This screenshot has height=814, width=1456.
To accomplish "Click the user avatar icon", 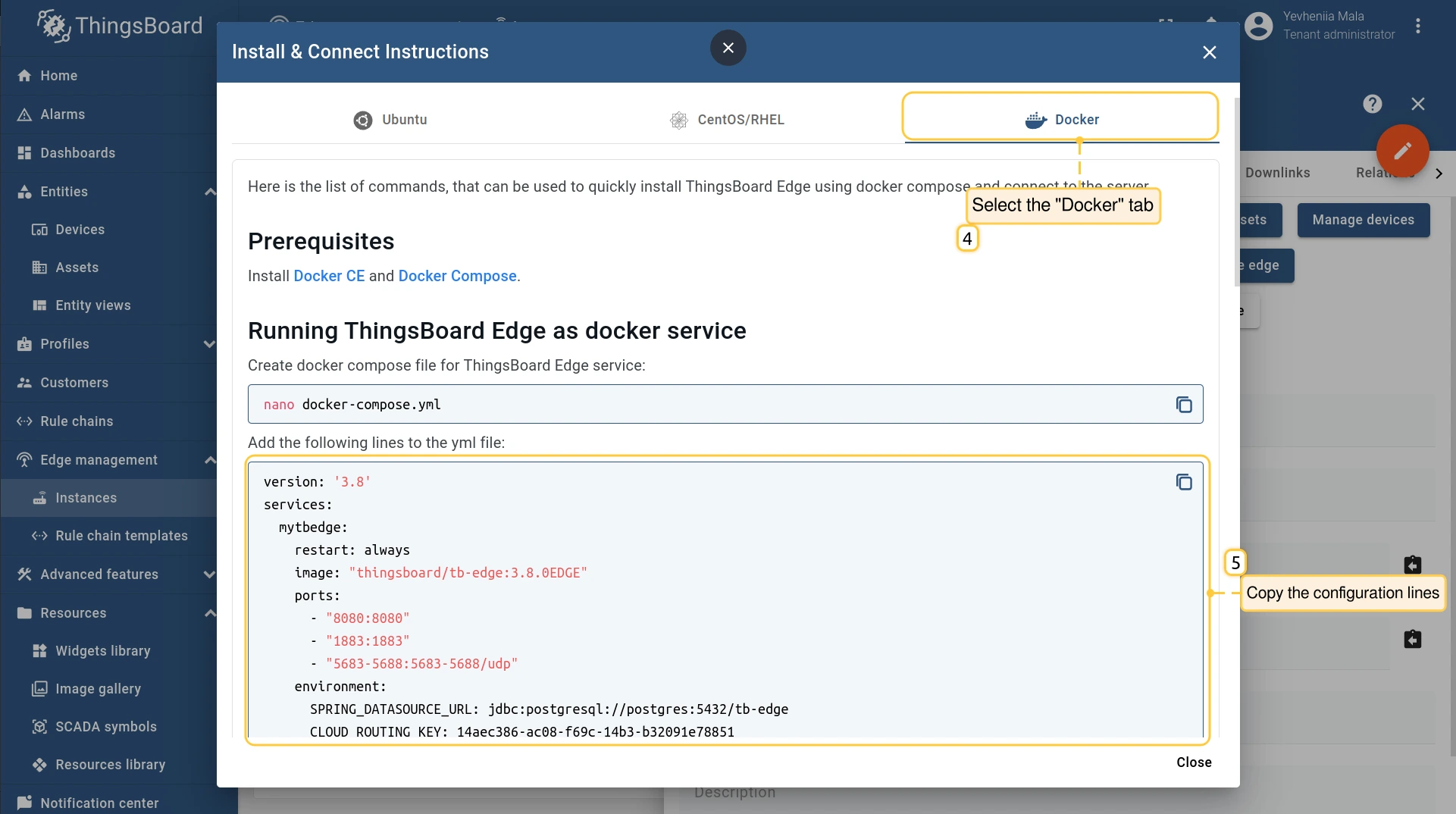I will tap(1258, 26).
